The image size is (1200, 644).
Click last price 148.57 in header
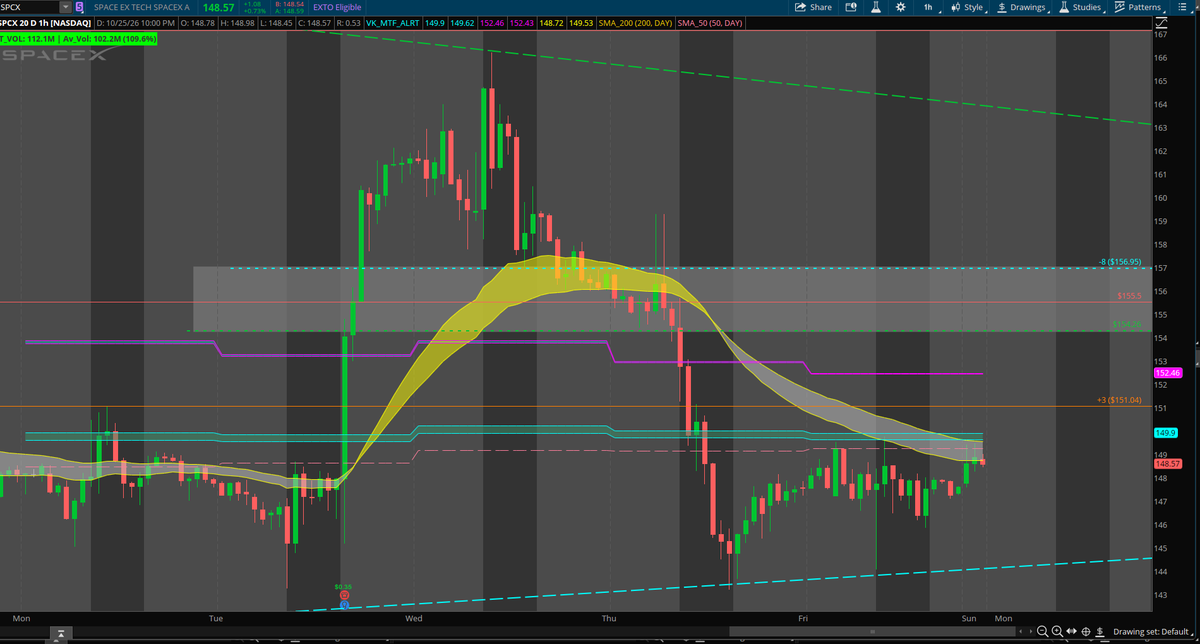click(219, 7)
